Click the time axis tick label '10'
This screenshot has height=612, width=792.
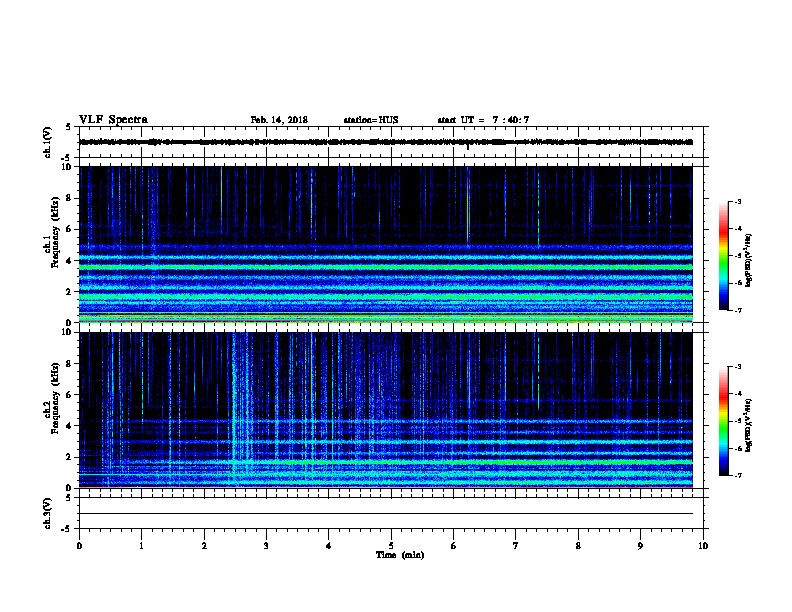tap(703, 545)
